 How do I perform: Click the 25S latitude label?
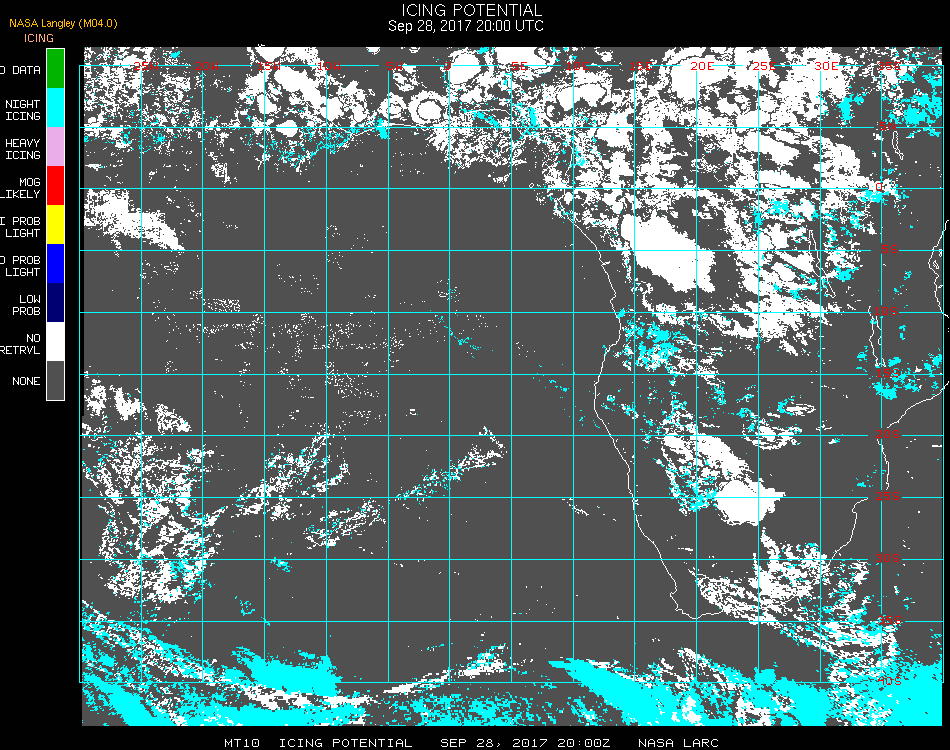click(x=888, y=497)
